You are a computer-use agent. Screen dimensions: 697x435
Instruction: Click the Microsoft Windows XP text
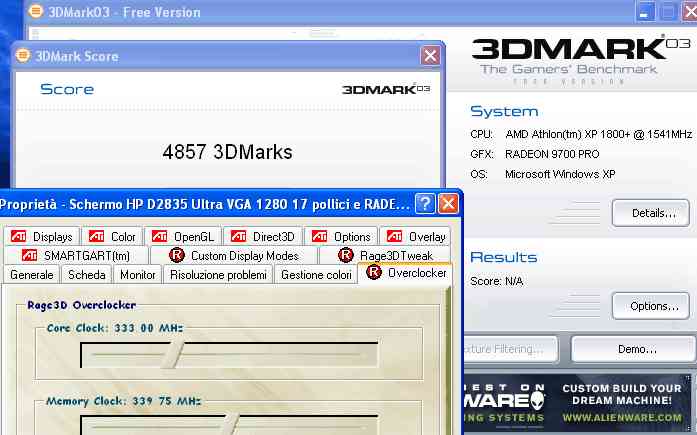click(x=560, y=174)
